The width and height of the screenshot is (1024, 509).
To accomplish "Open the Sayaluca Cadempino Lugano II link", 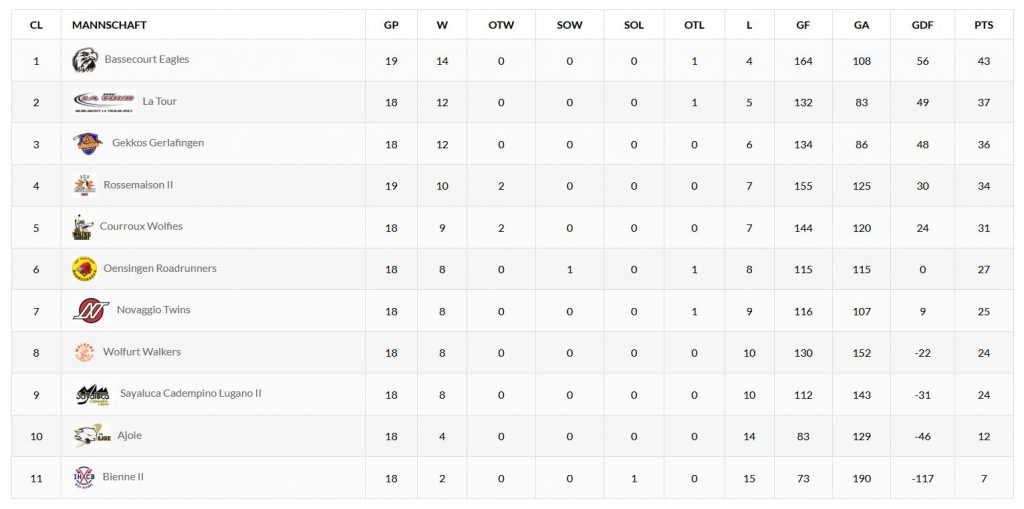I will coord(191,393).
